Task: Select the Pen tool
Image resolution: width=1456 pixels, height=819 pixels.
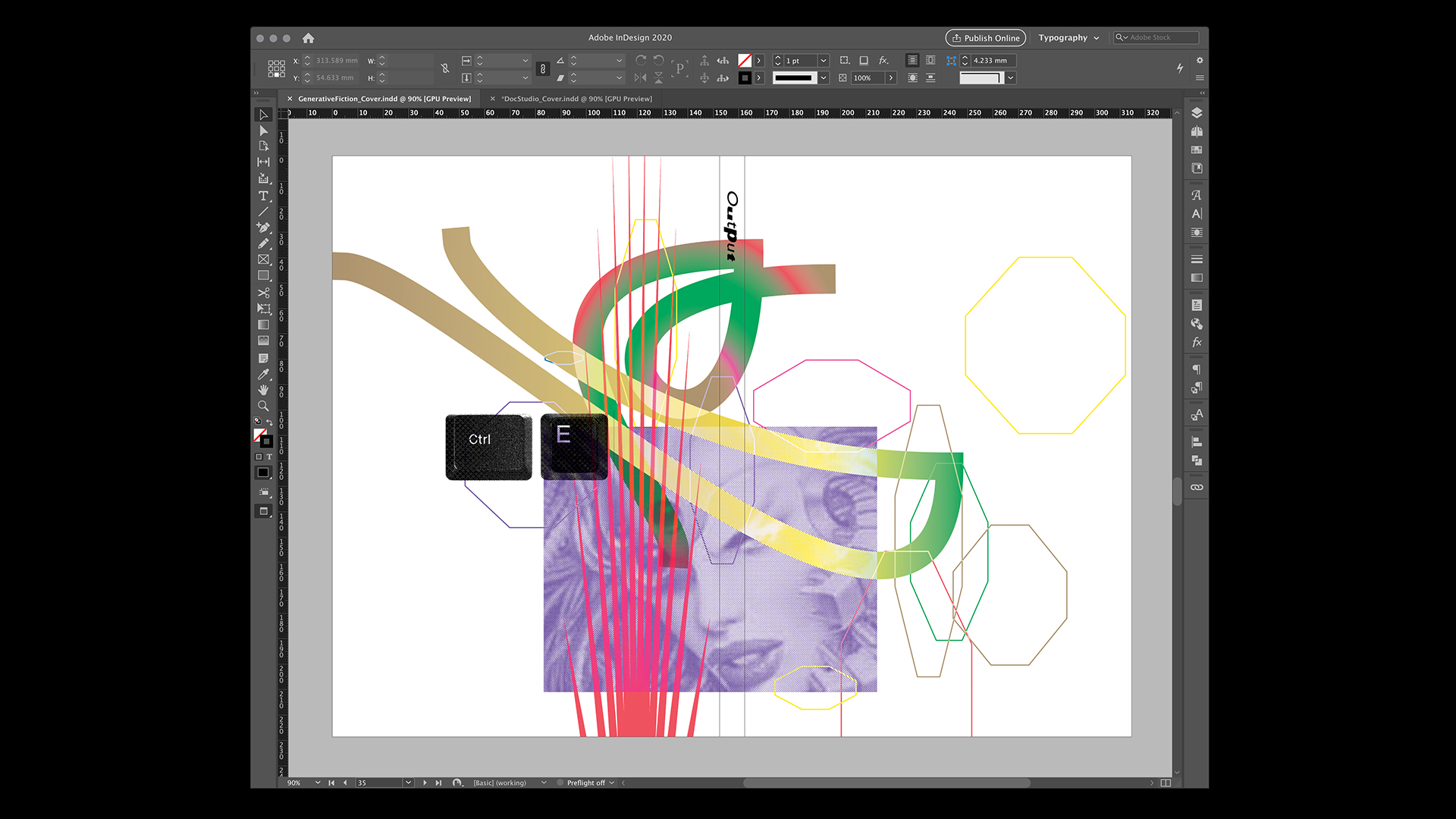Action: click(x=263, y=227)
